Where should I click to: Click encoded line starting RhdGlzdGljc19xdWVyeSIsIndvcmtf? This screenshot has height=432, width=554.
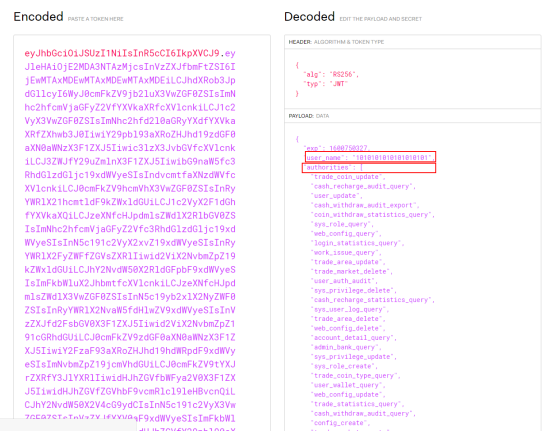(130, 175)
